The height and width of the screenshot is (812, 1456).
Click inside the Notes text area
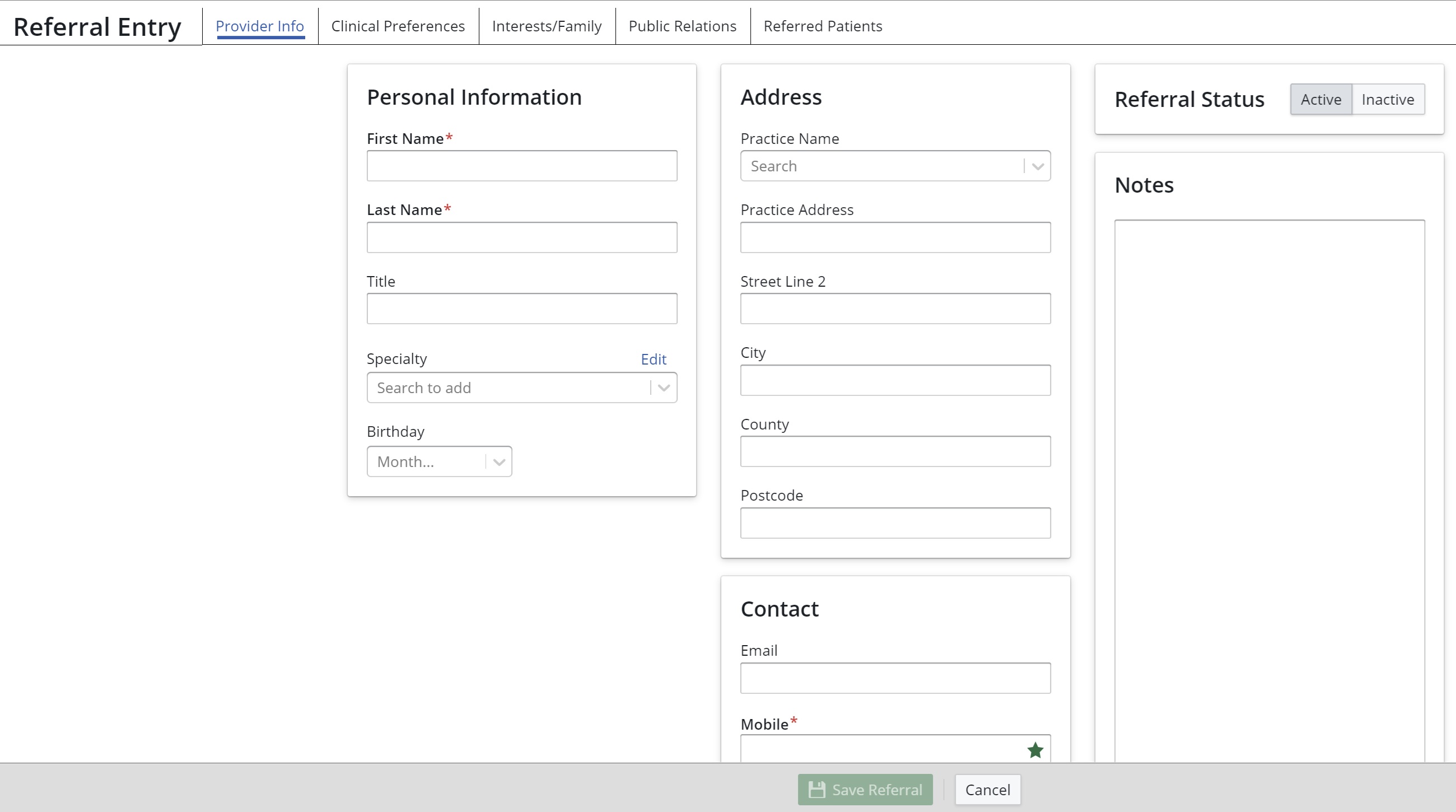tap(1270, 491)
